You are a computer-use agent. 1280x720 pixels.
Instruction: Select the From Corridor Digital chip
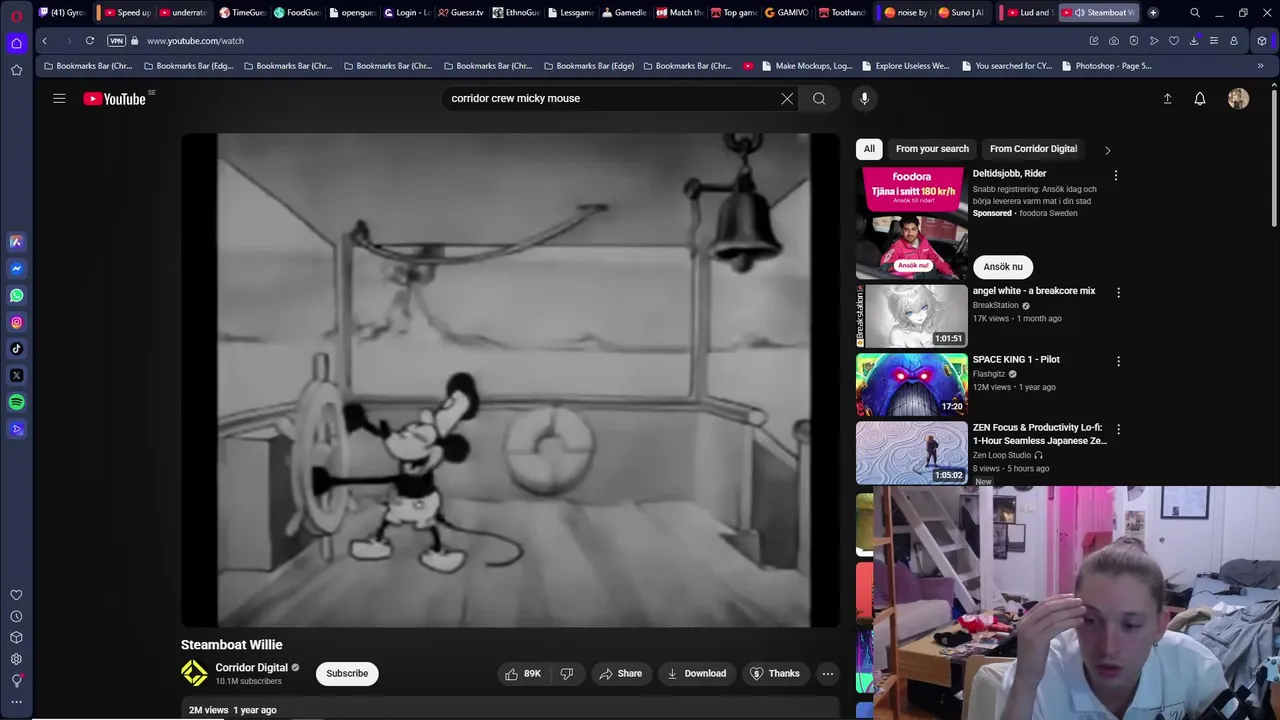[1033, 149]
